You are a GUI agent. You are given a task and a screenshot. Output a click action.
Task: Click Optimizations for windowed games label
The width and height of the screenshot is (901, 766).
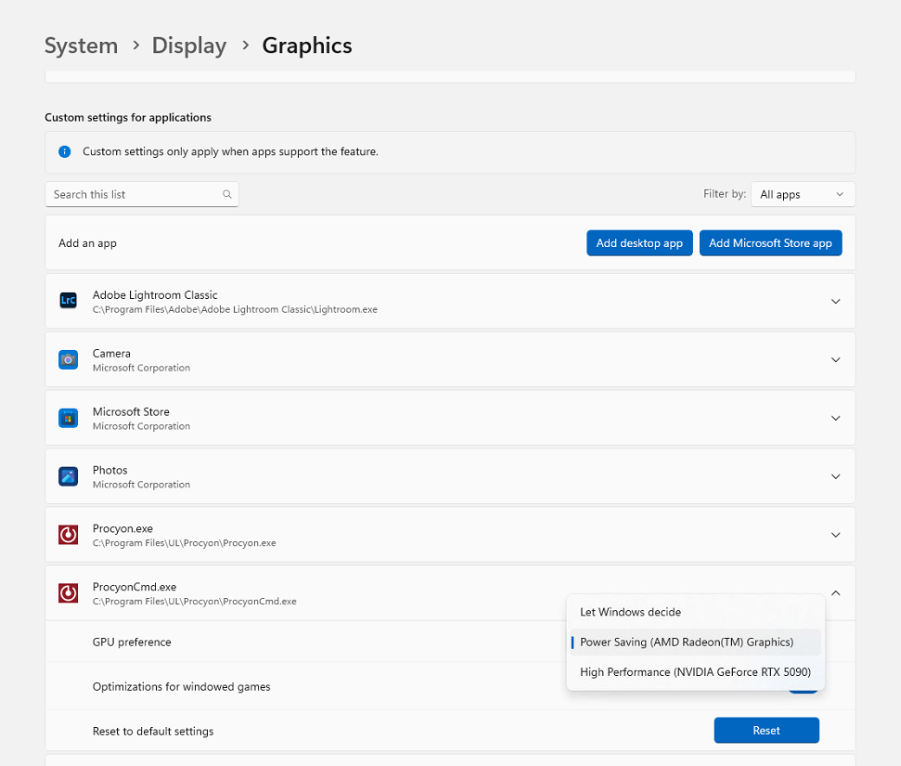click(x=181, y=687)
